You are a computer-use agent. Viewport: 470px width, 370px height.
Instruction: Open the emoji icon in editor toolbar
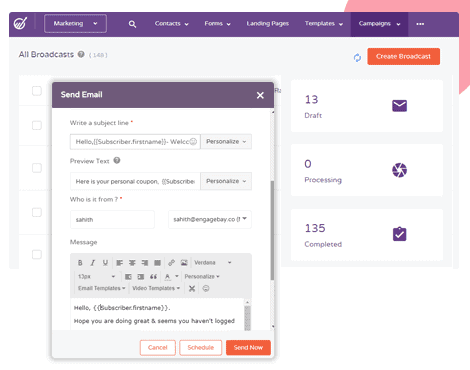206,288
